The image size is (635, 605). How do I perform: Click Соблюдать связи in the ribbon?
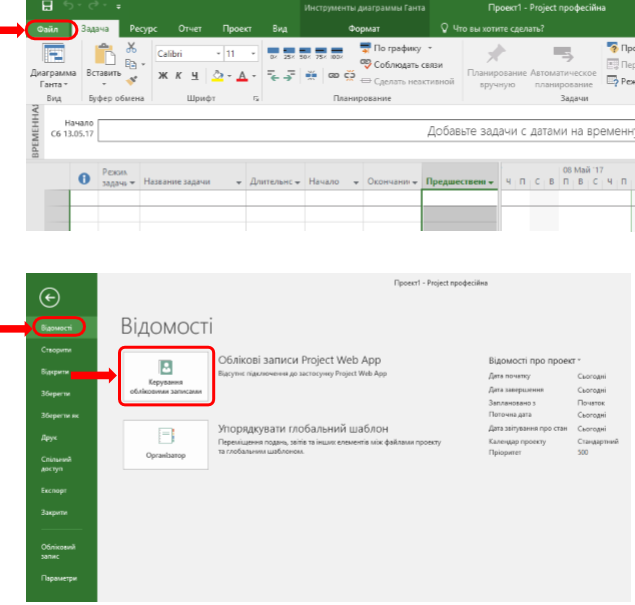point(405,64)
